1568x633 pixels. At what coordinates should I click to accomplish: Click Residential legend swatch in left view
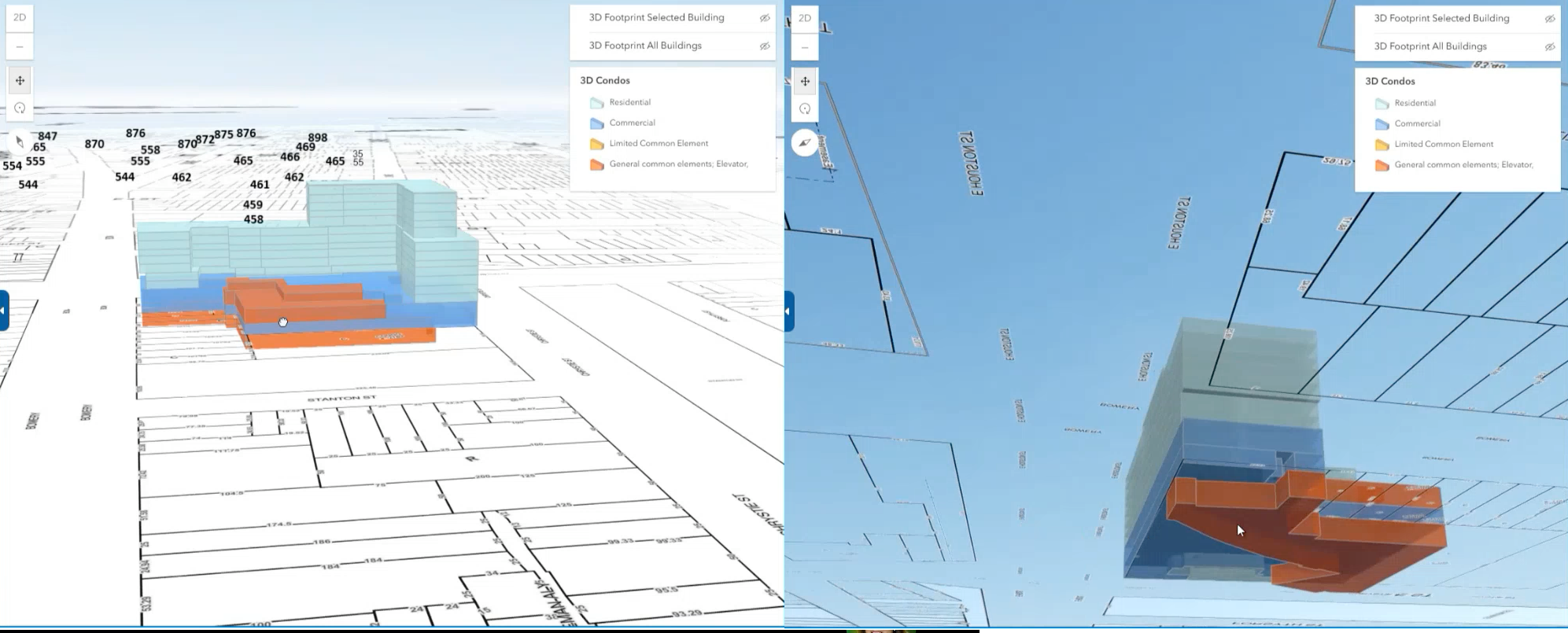point(597,103)
